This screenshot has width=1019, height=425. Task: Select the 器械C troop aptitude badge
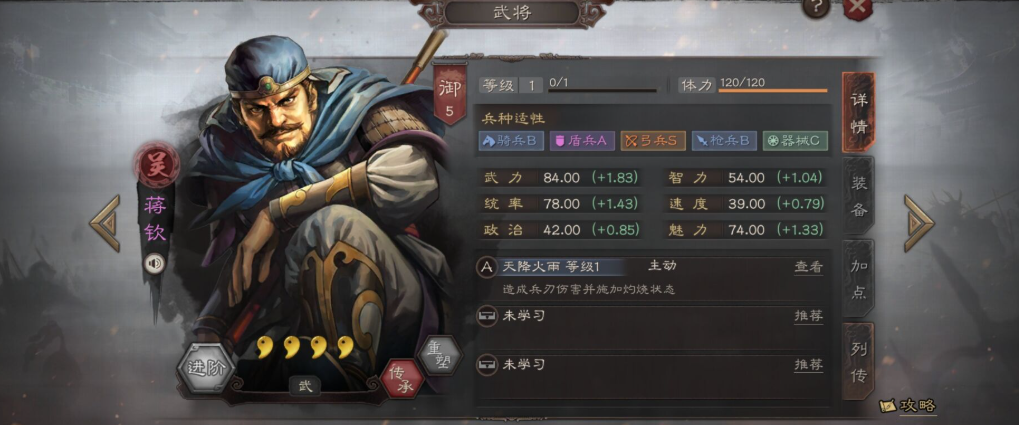(x=795, y=140)
